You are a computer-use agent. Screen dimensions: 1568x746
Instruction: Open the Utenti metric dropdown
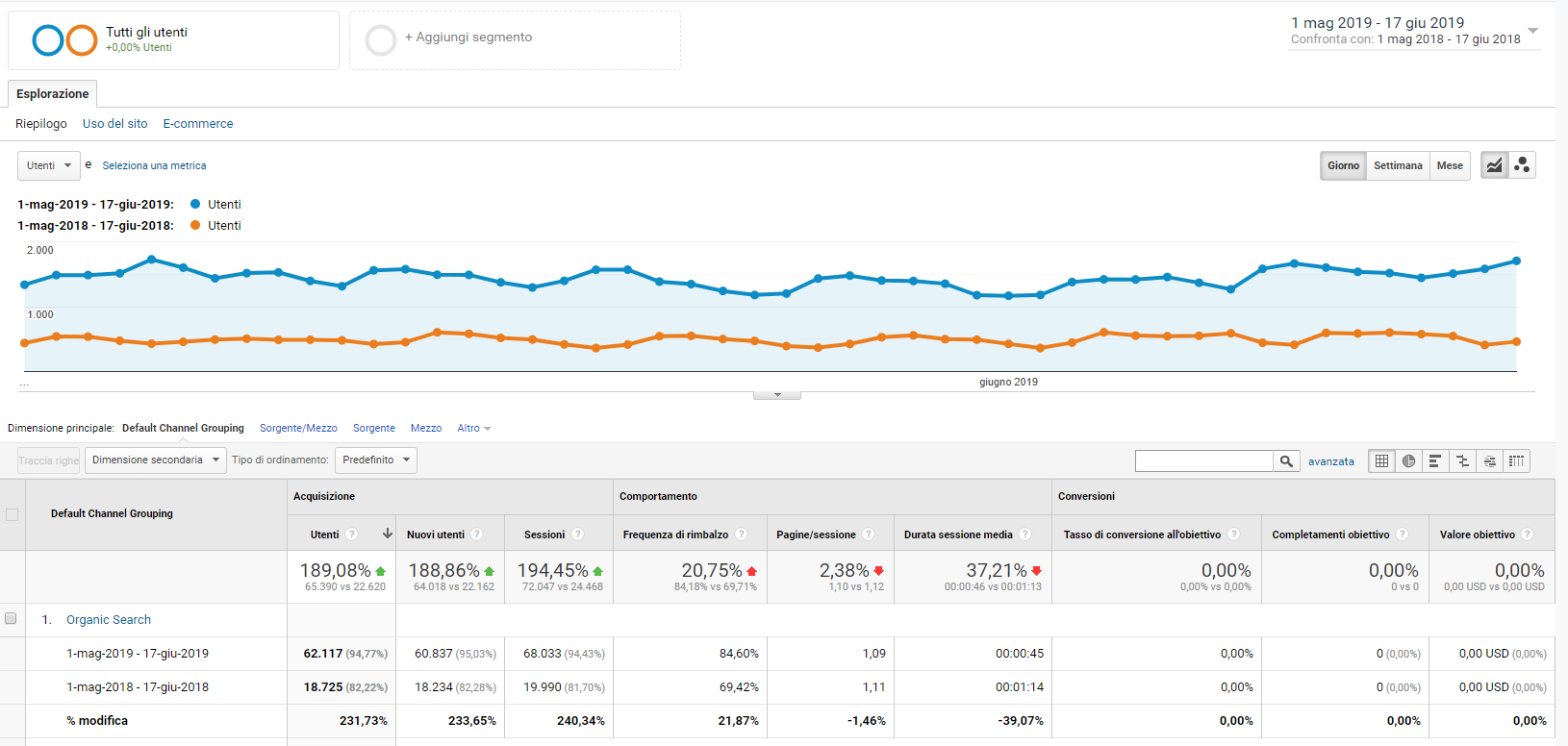pos(49,165)
